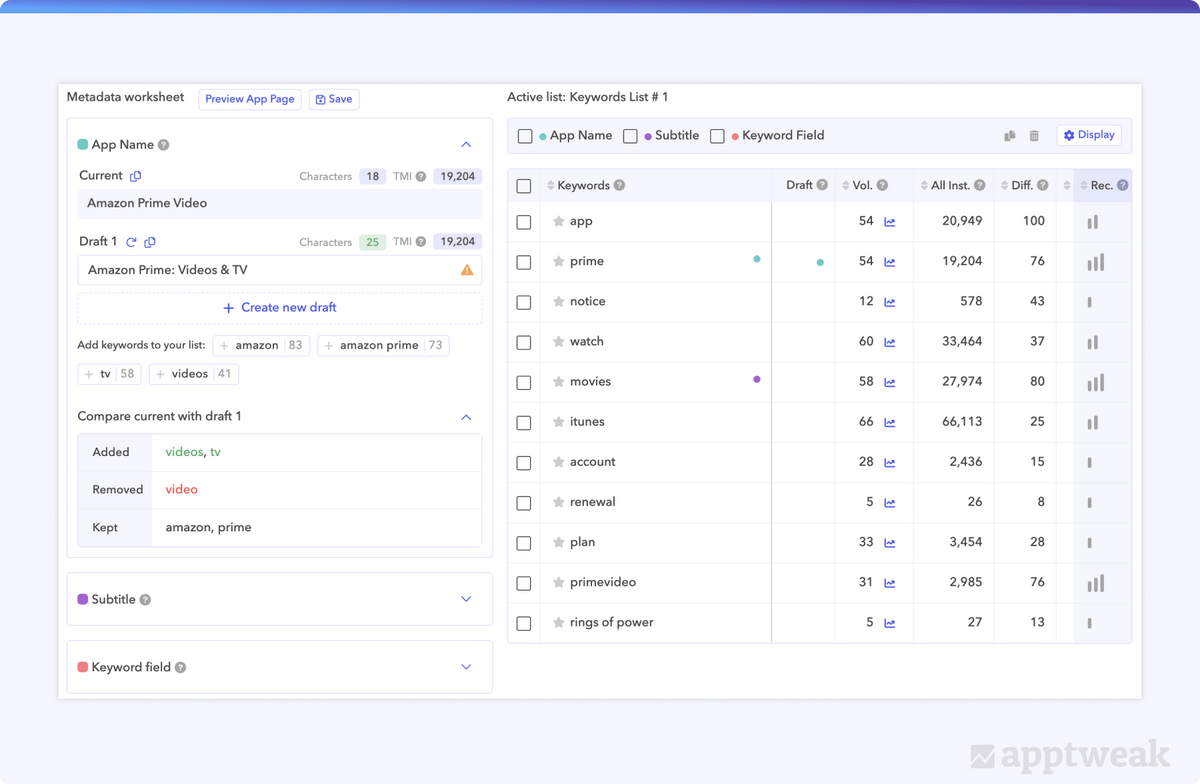The width and height of the screenshot is (1200, 784).
Task: Check the box for keyword 'app'
Action: click(524, 222)
